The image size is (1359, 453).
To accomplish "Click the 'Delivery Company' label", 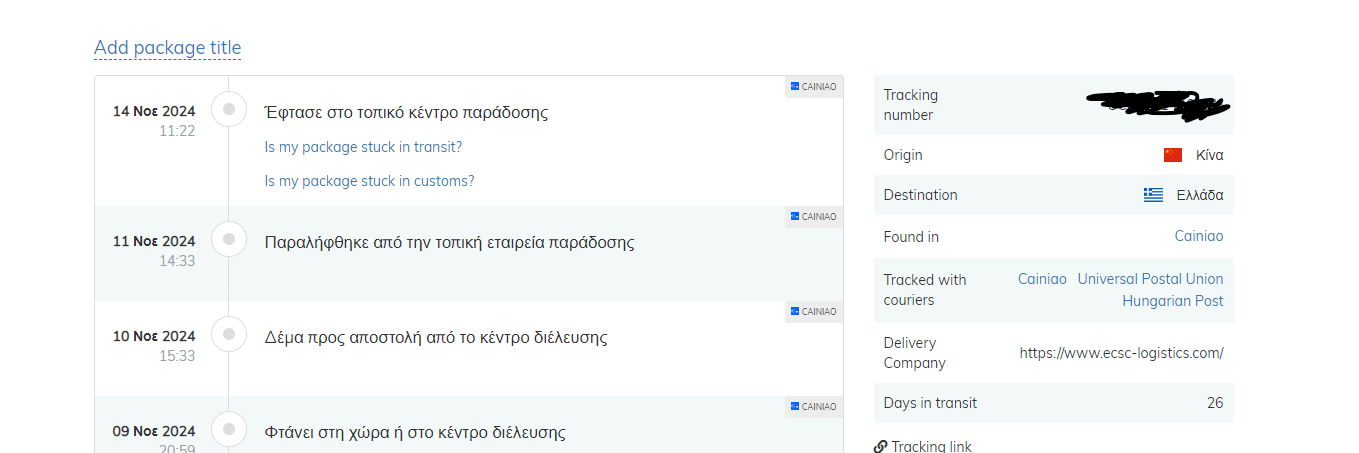I will 915,353.
